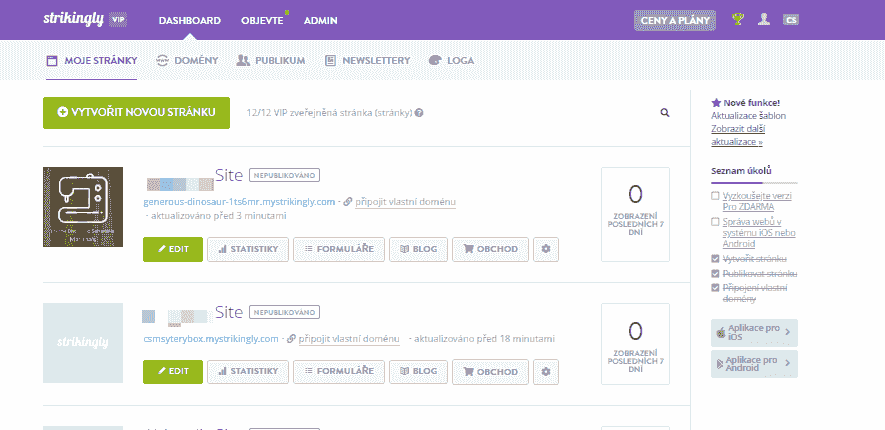The height and width of the screenshot is (430, 885).
Task: Click the link icon beside csmsyterybox domain
Action: coord(291,339)
